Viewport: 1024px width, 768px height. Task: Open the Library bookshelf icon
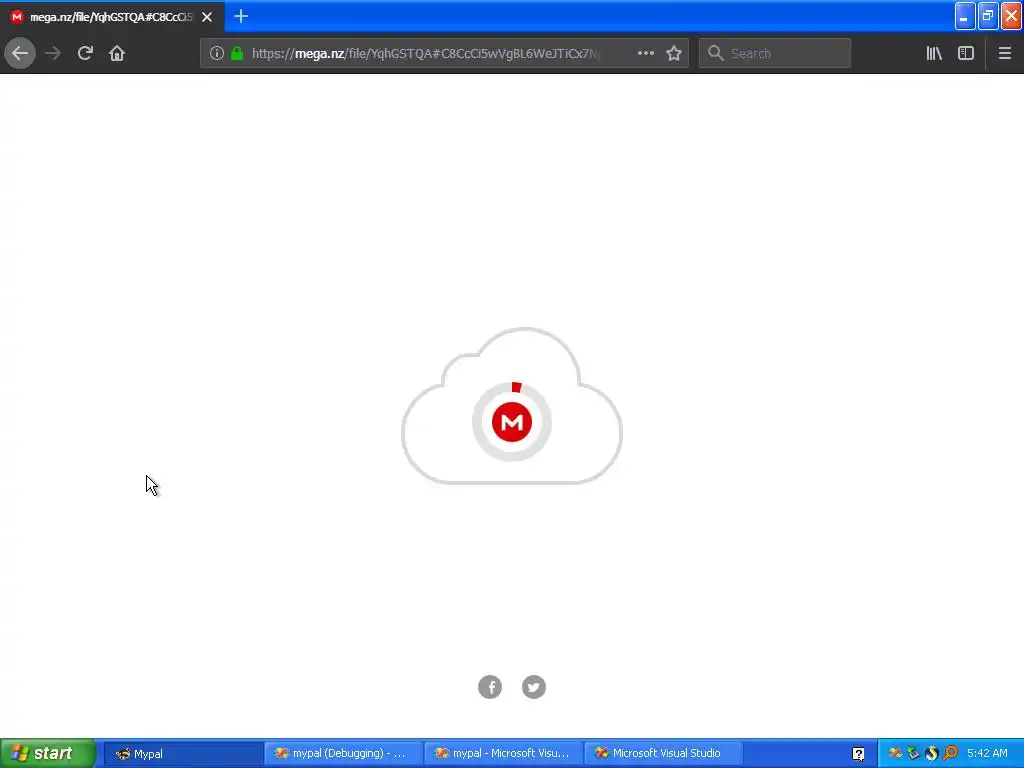[x=934, y=53]
